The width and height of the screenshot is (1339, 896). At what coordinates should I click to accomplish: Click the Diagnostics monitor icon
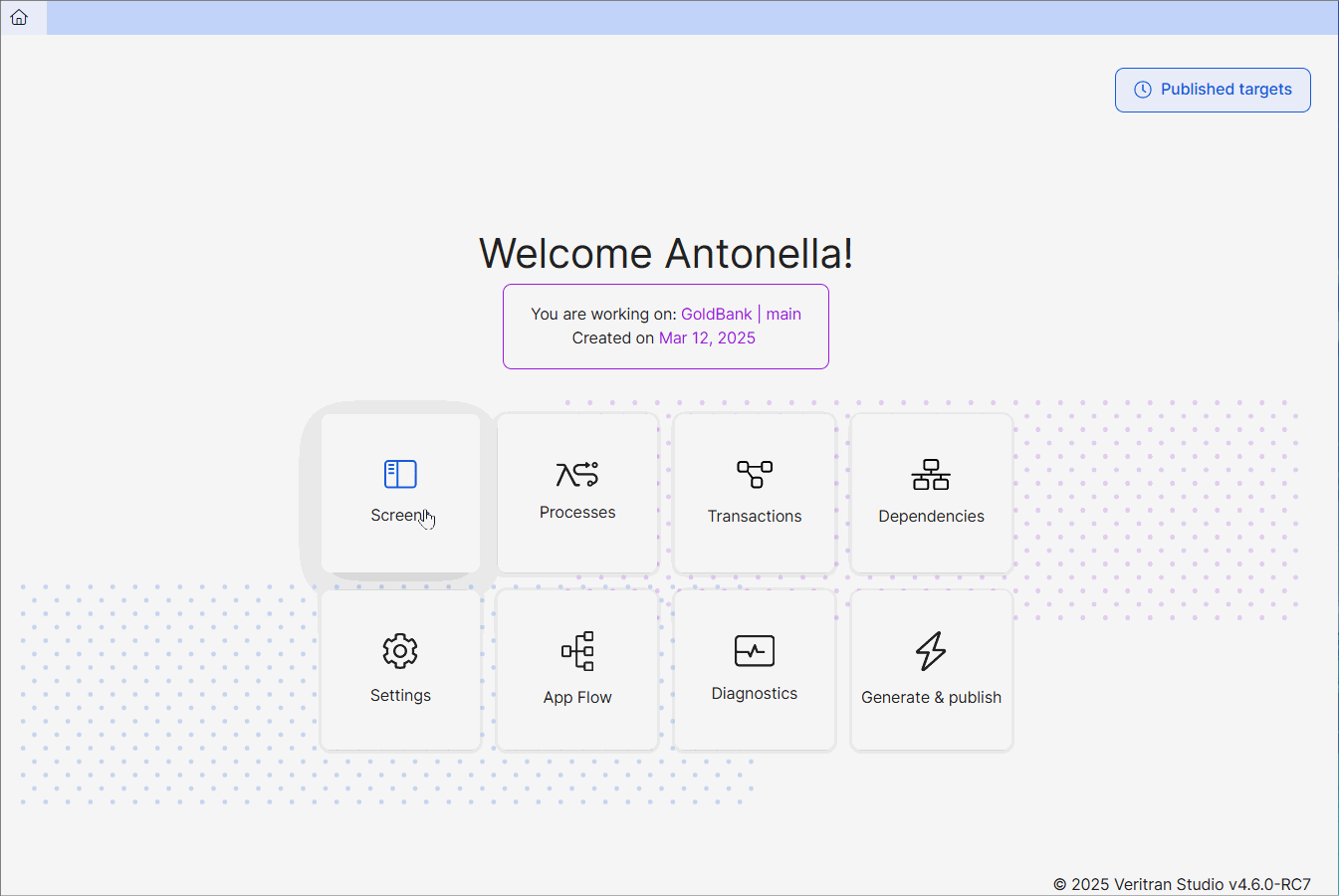[755, 651]
